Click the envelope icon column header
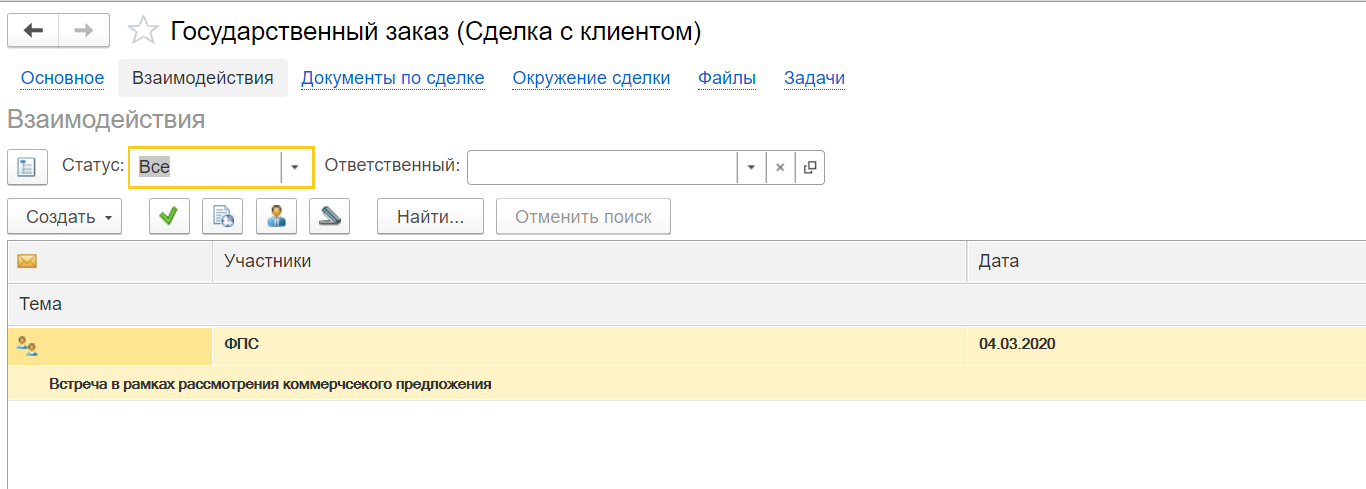Image resolution: width=1366 pixels, height=489 pixels. tap(27, 261)
